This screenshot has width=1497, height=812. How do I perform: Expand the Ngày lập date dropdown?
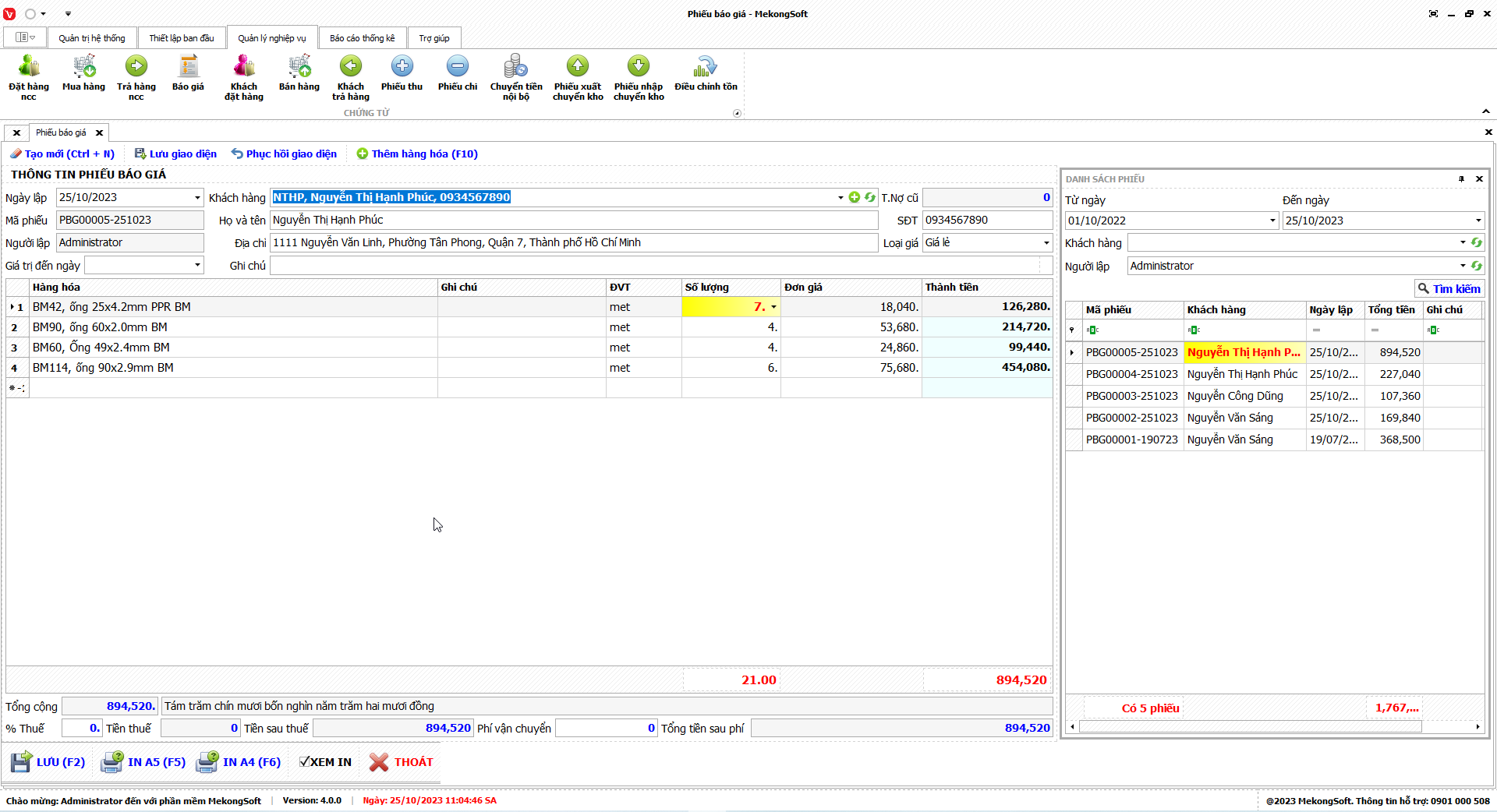[197, 198]
